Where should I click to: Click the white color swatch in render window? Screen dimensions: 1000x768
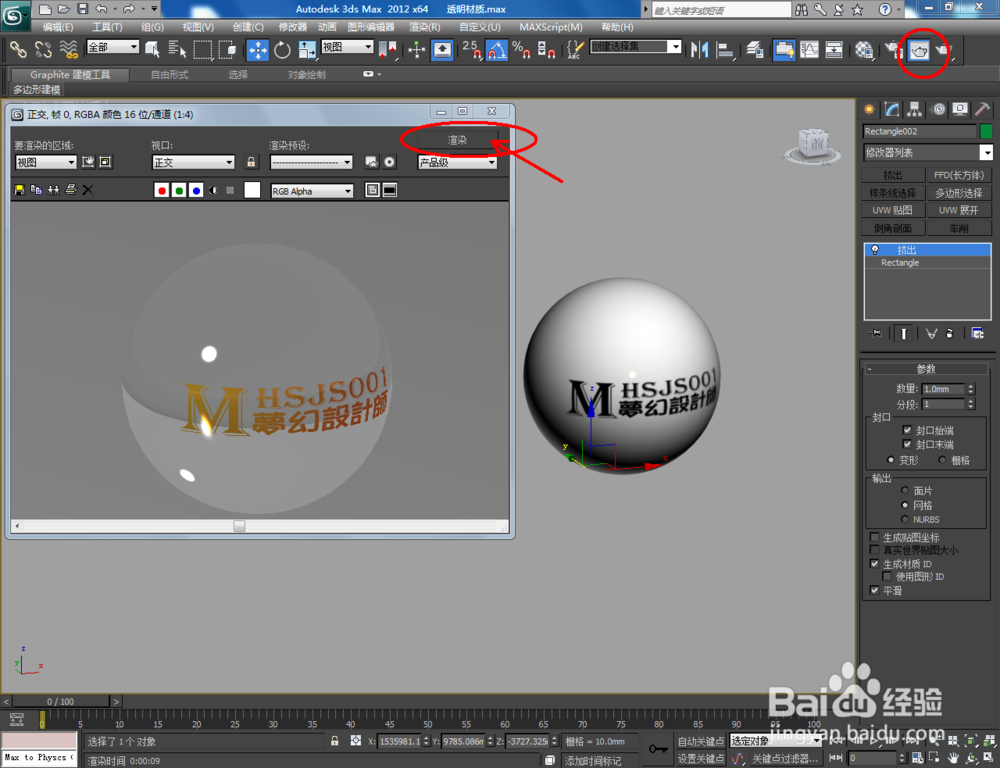click(x=252, y=190)
